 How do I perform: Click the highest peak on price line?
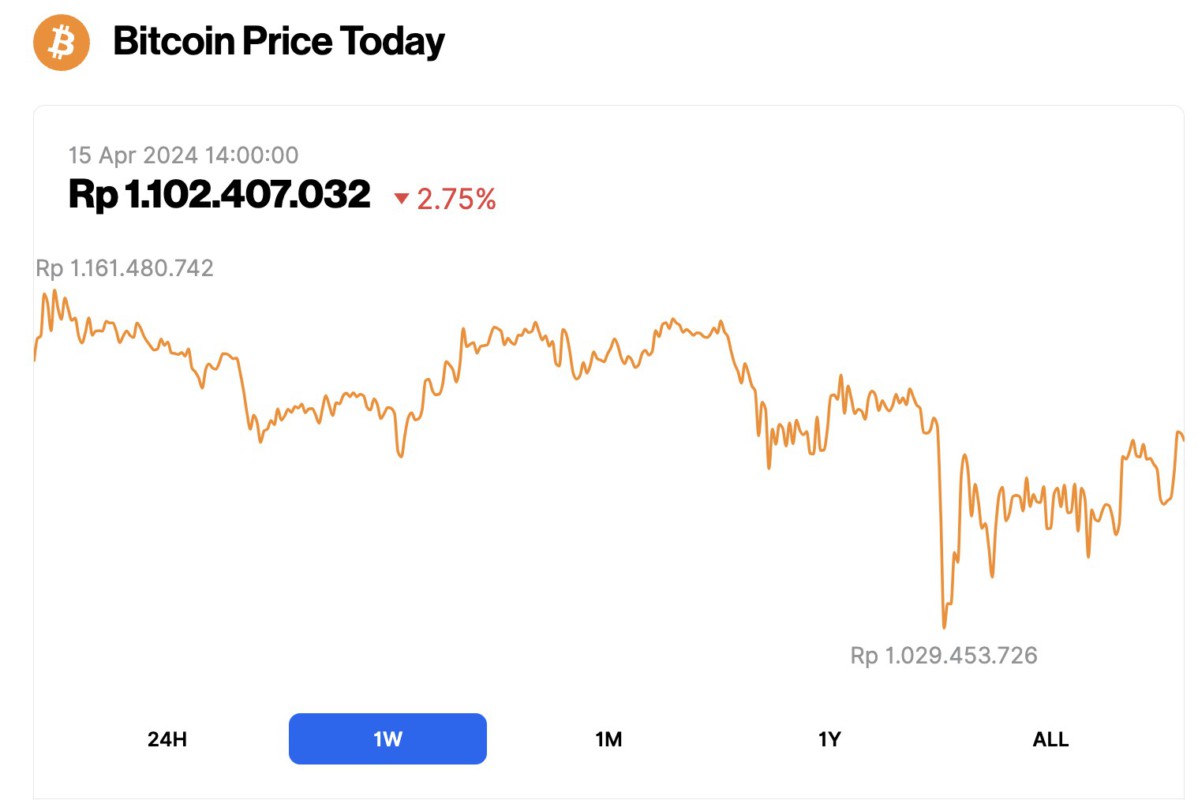pos(55,292)
